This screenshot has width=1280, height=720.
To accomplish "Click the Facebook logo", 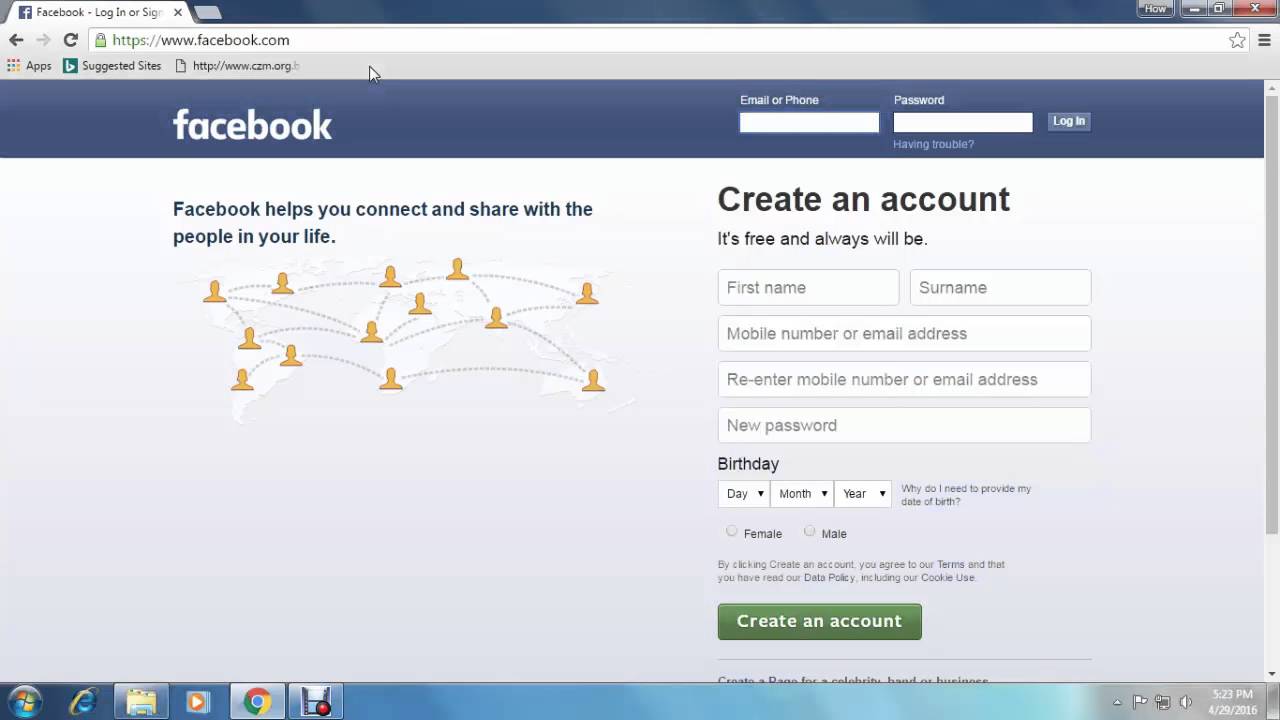I will (x=252, y=124).
